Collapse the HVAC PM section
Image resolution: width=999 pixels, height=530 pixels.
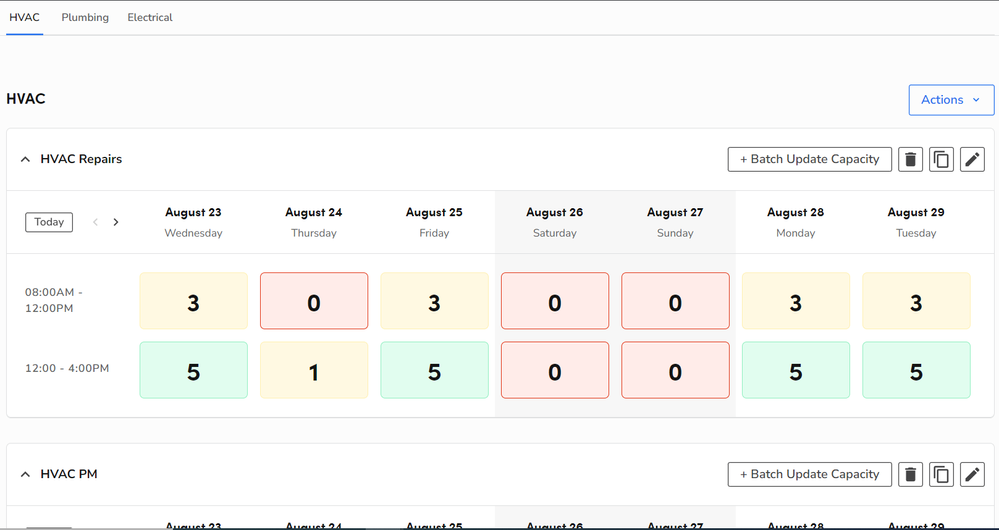[25, 474]
